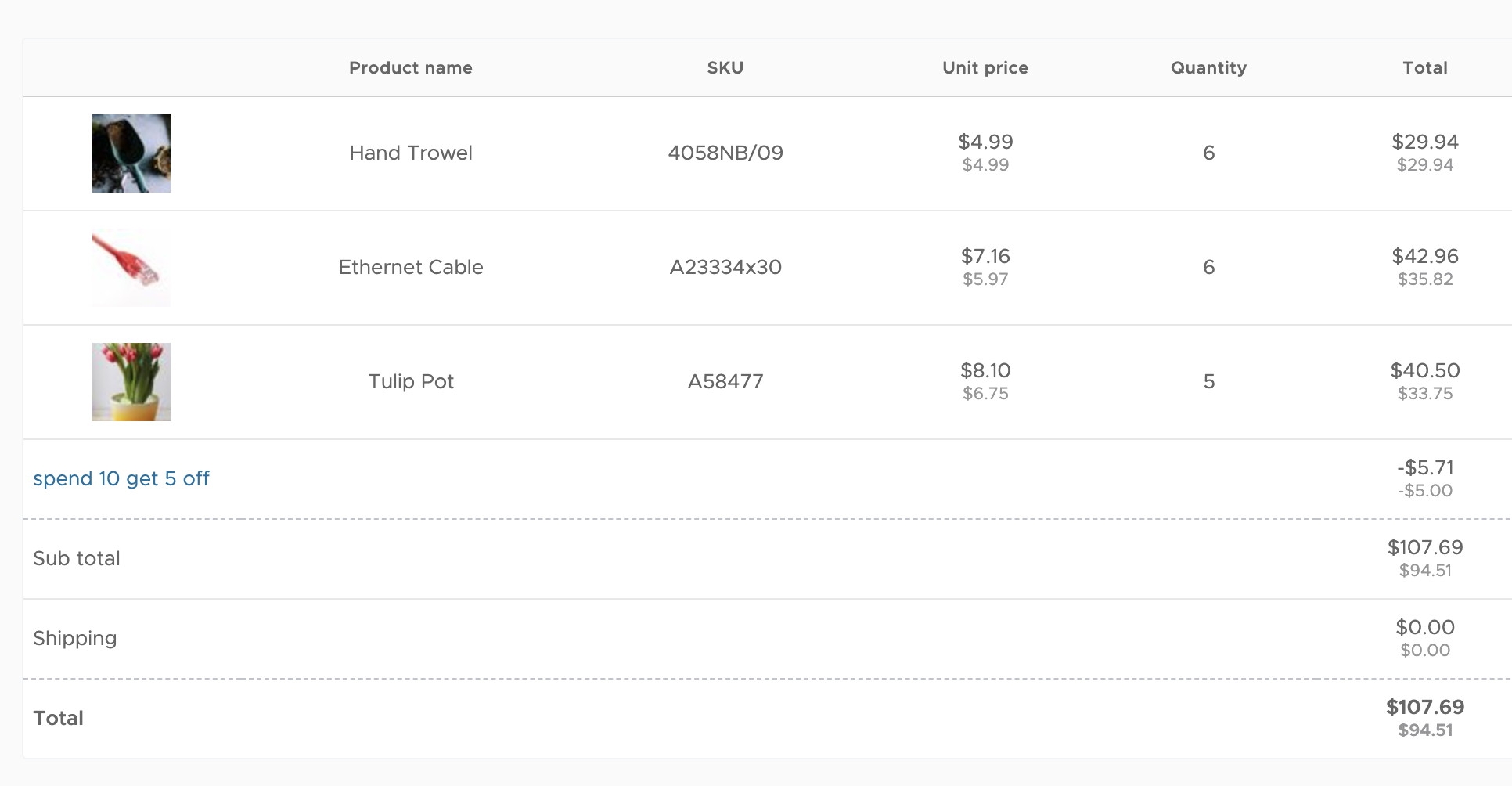
Task: Click the Hand Trowel product thumbnail
Action: tap(131, 153)
